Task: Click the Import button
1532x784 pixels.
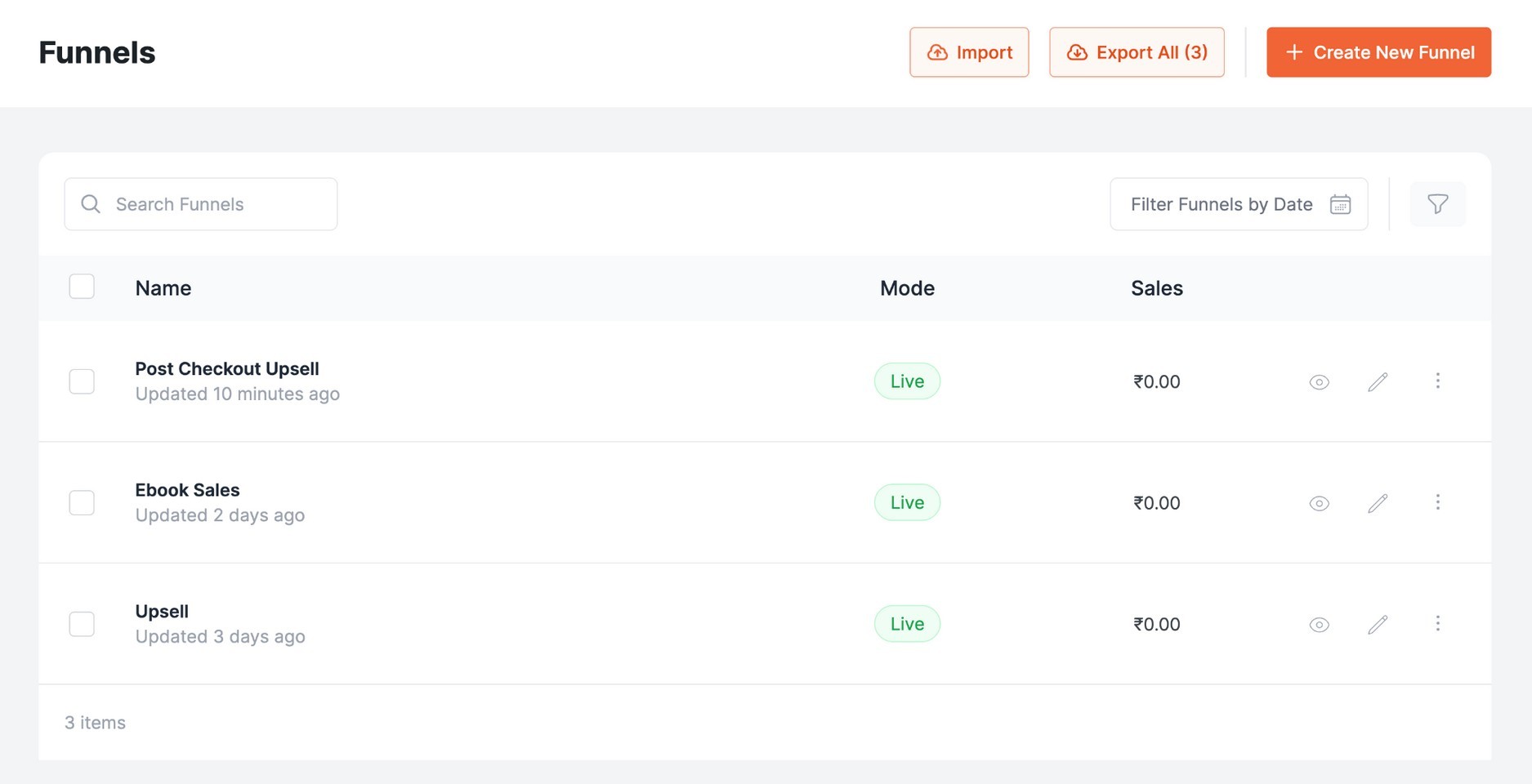Action: click(969, 52)
